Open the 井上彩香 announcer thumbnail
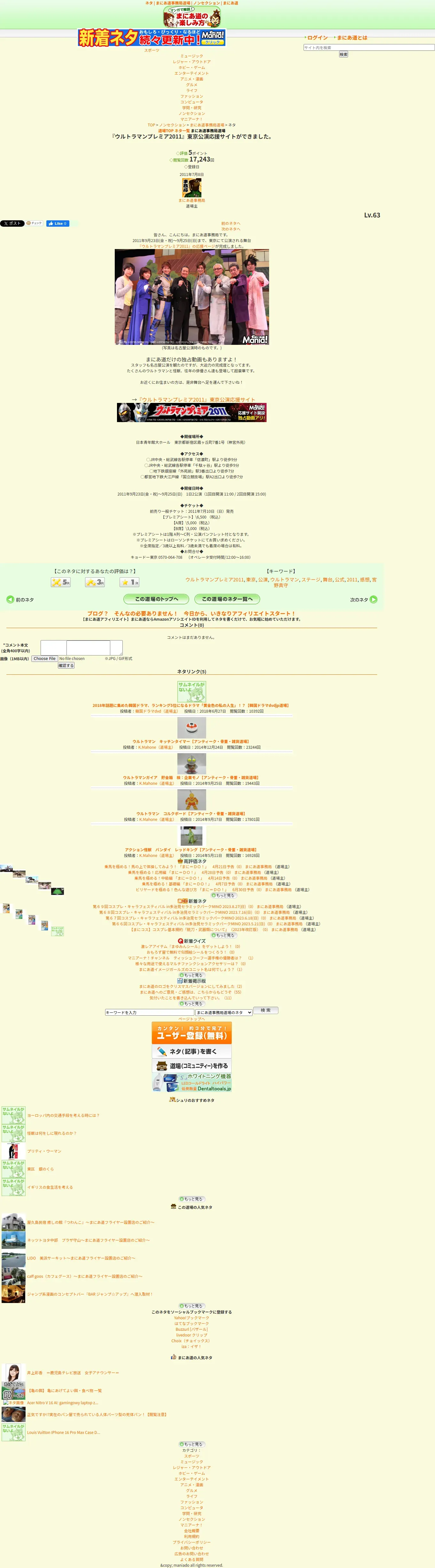Screen dimensions: 435x1568 (13, 1373)
